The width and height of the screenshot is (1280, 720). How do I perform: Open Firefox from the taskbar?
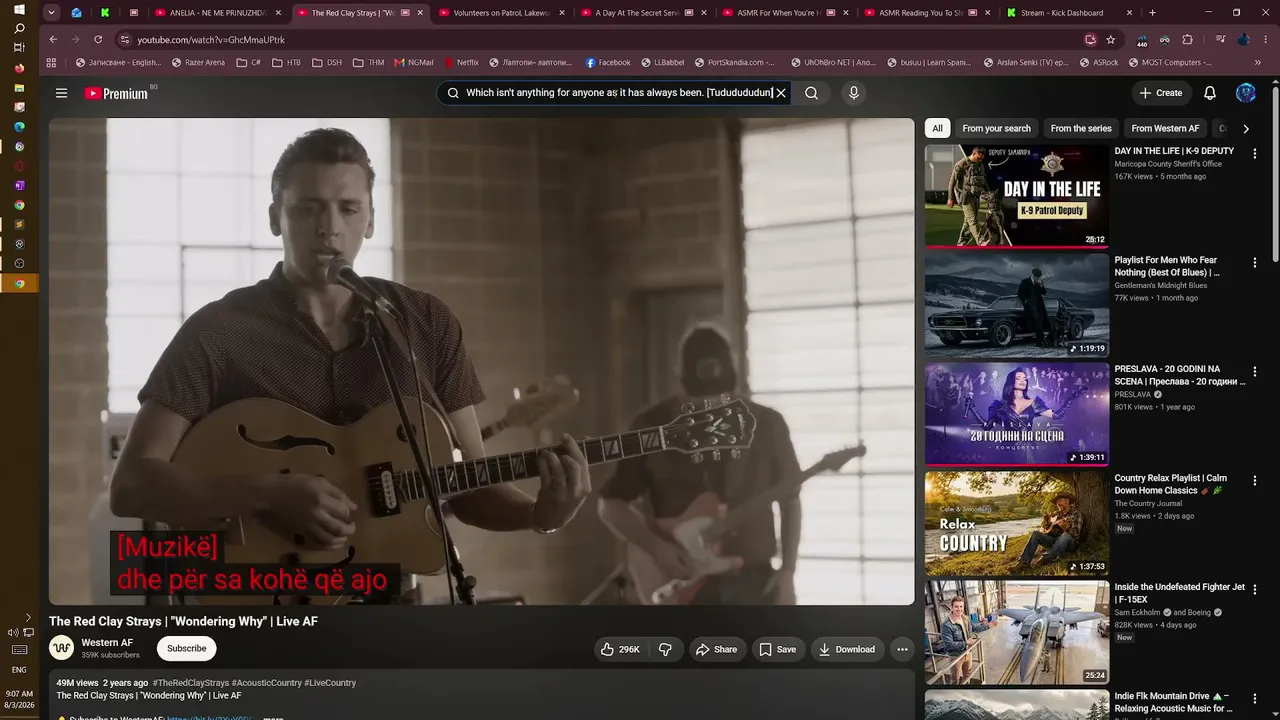19,68
